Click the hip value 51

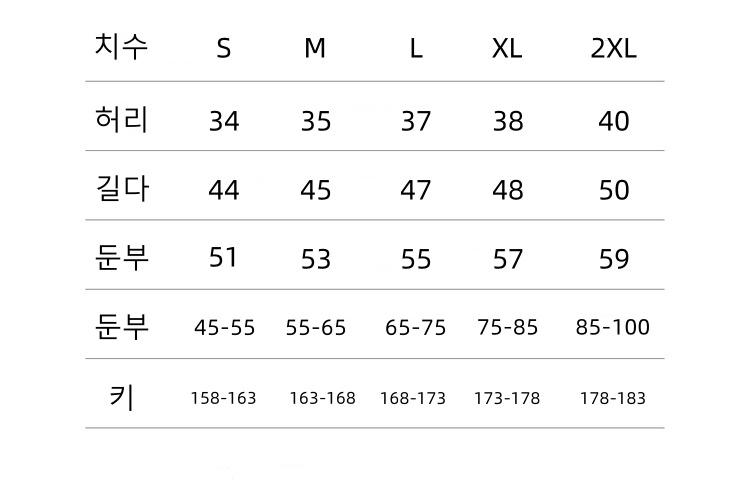pos(224,258)
